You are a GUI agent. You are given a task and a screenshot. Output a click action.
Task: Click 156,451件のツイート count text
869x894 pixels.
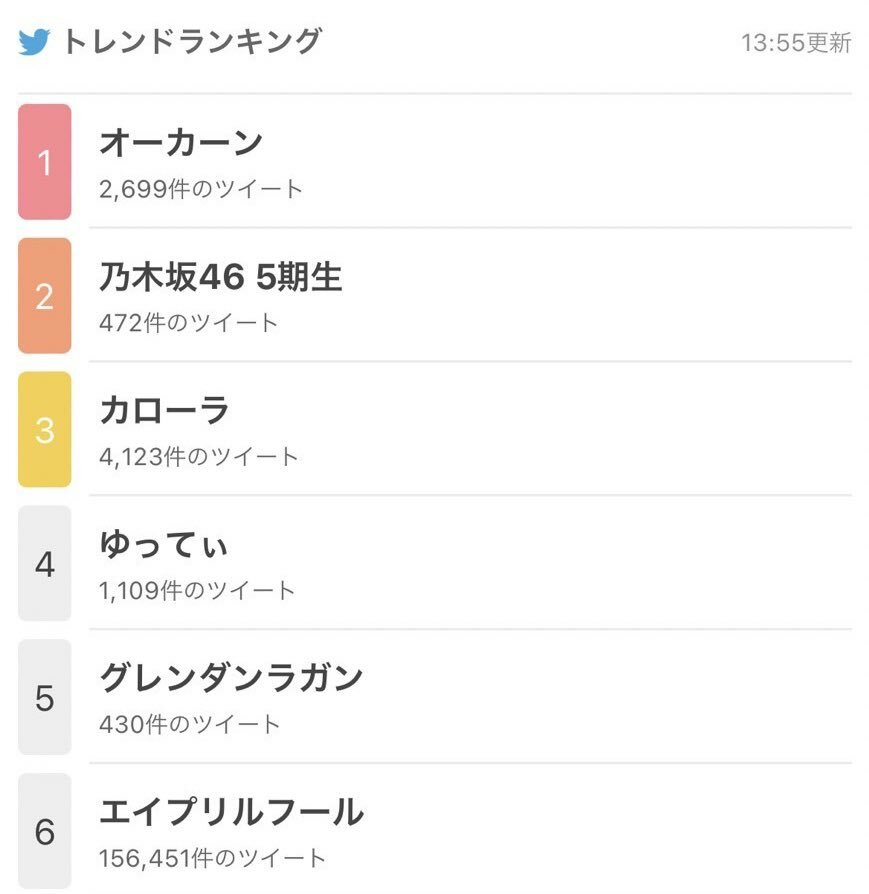click(212, 858)
